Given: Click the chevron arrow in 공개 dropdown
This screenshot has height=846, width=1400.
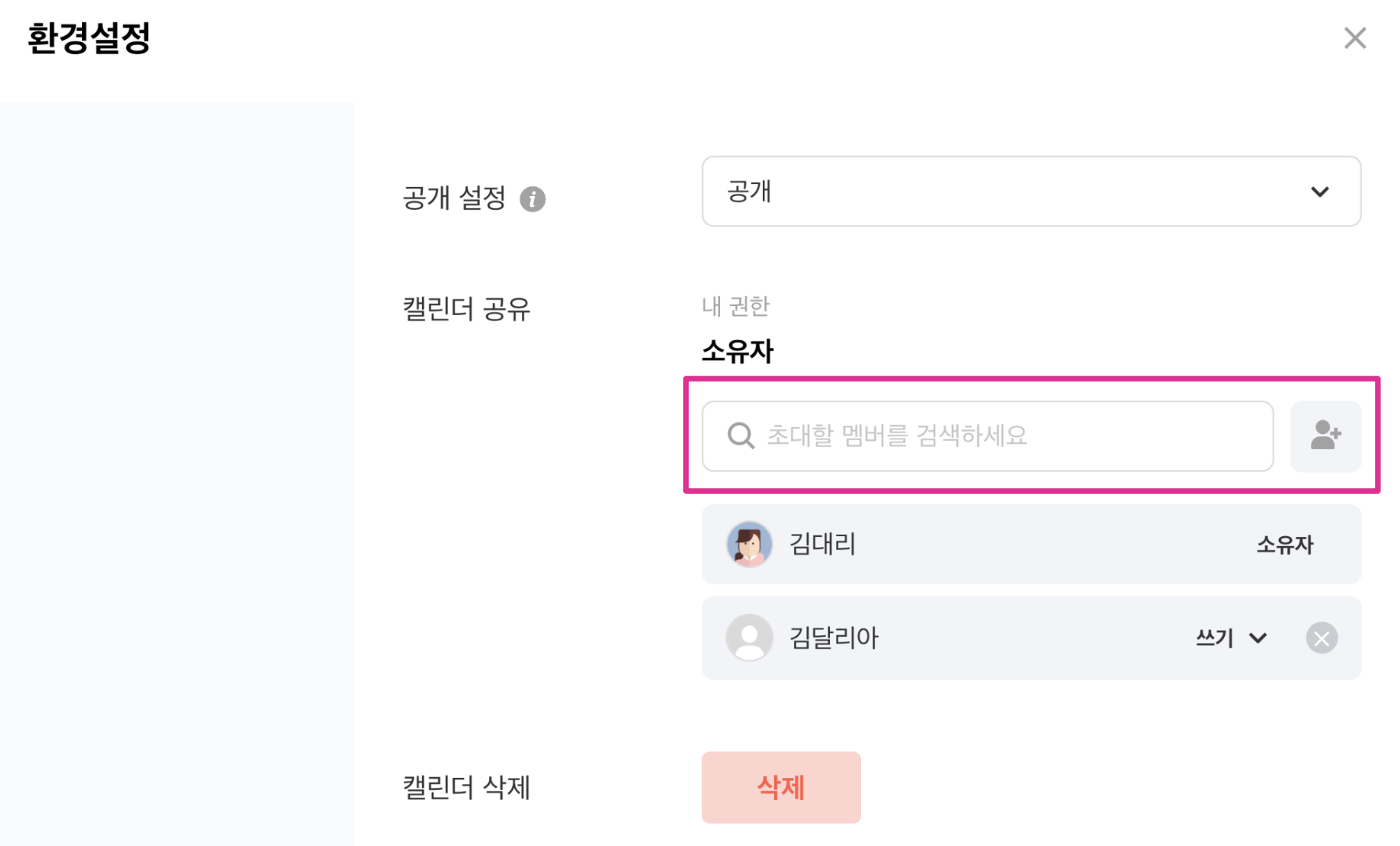Looking at the screenshot, I should (1319, 192).
